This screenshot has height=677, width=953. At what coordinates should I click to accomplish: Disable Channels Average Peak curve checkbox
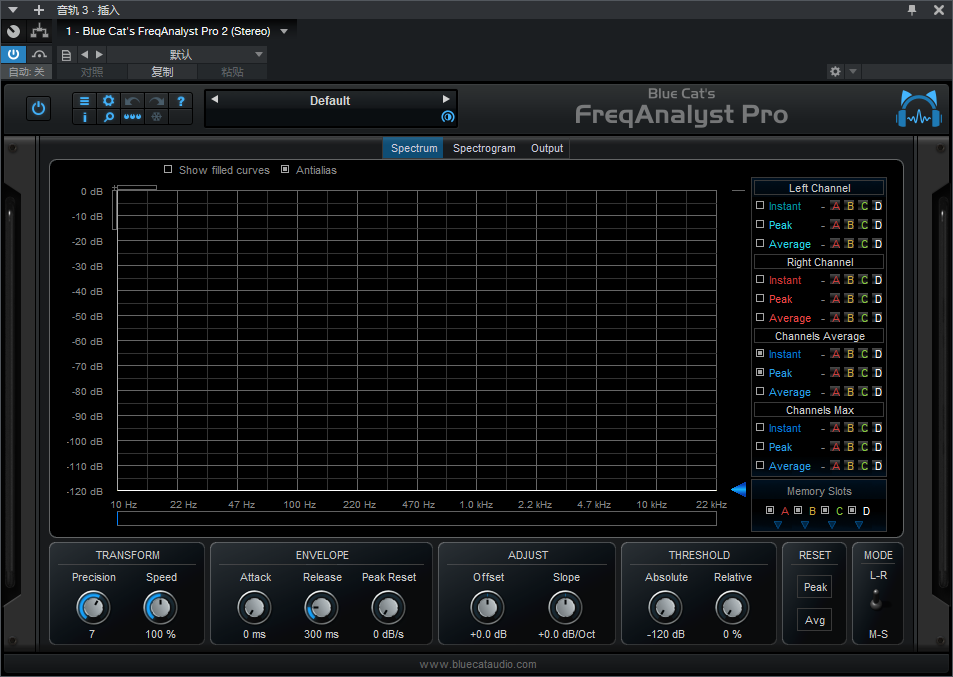[x=760, y=372]
